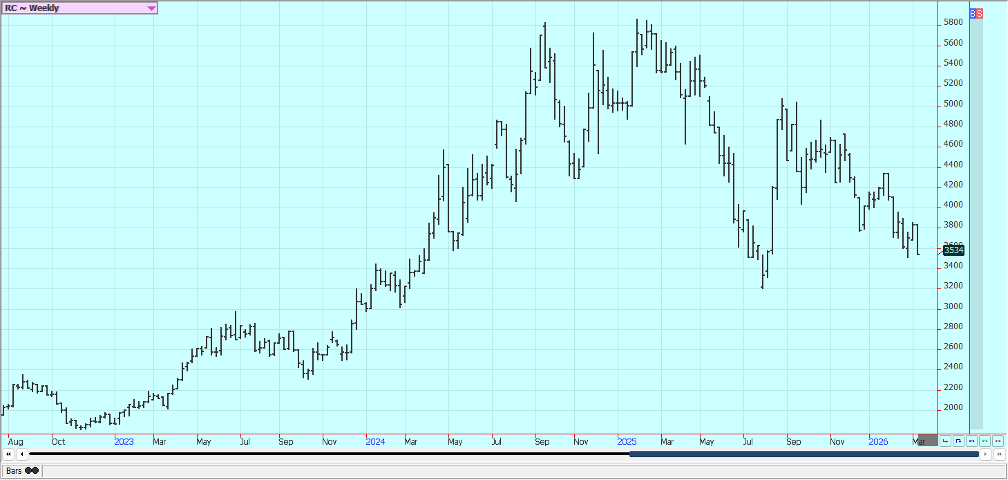This screenshot has height=480, width=1008.
Task: Click the red dash icon at bottom right
Action: (997, 440)
